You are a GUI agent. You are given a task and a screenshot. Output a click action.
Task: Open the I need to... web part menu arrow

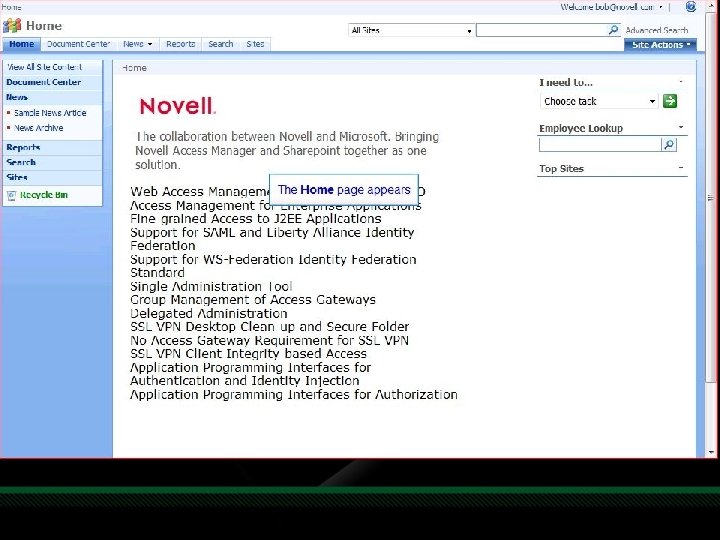[x=681, y=82]
